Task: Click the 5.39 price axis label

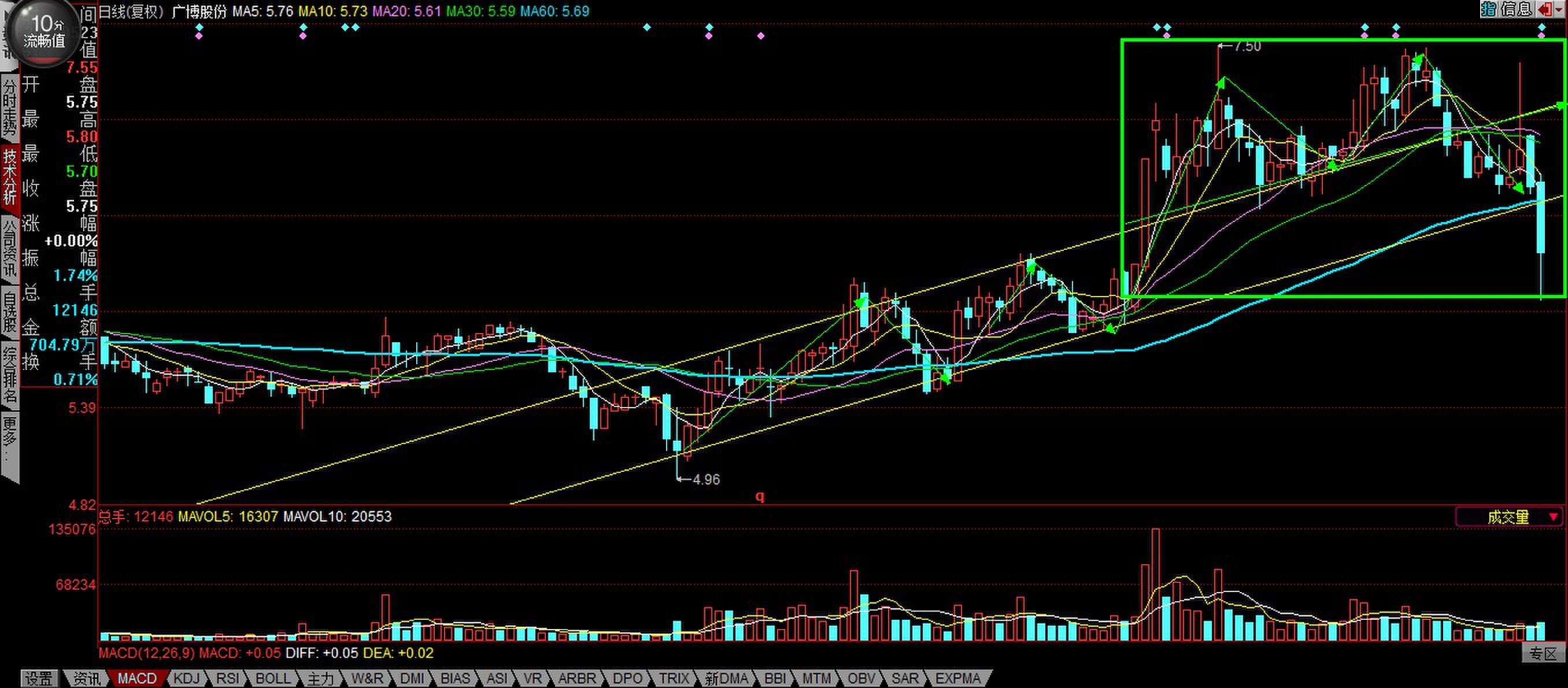Action: 82,408
